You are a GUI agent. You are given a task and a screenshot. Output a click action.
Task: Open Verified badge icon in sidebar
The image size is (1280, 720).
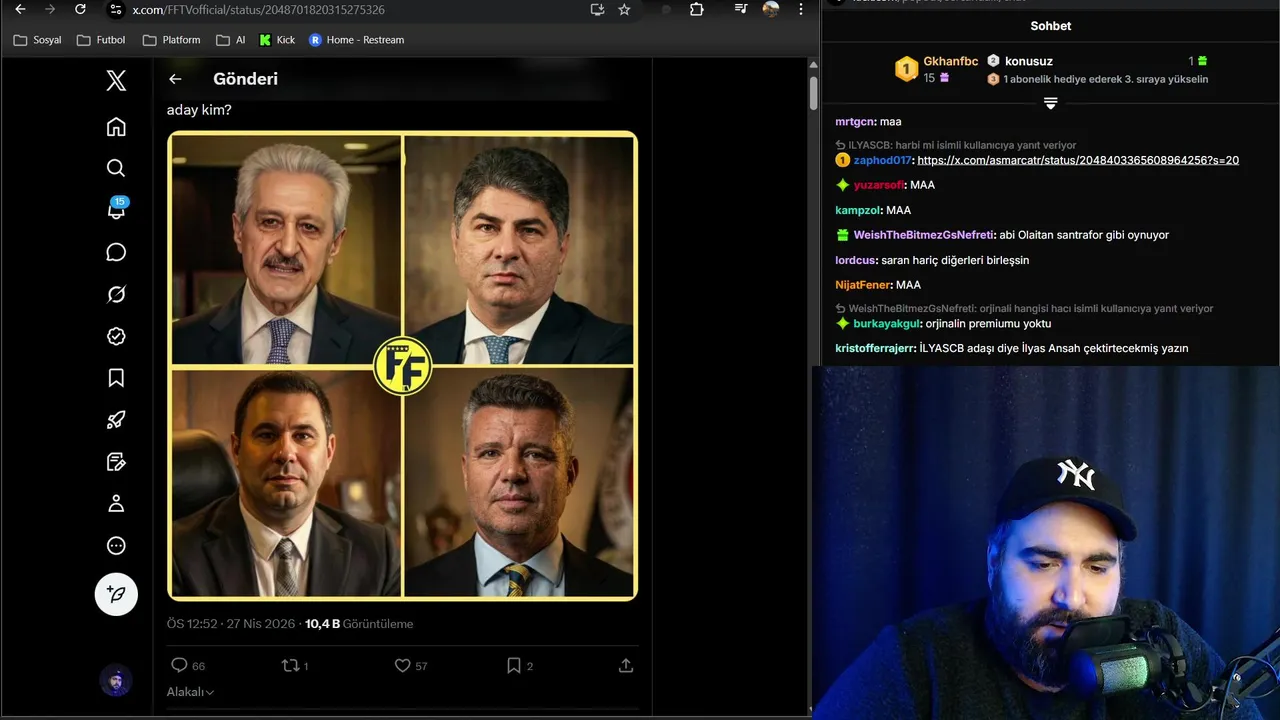[116, 336]
